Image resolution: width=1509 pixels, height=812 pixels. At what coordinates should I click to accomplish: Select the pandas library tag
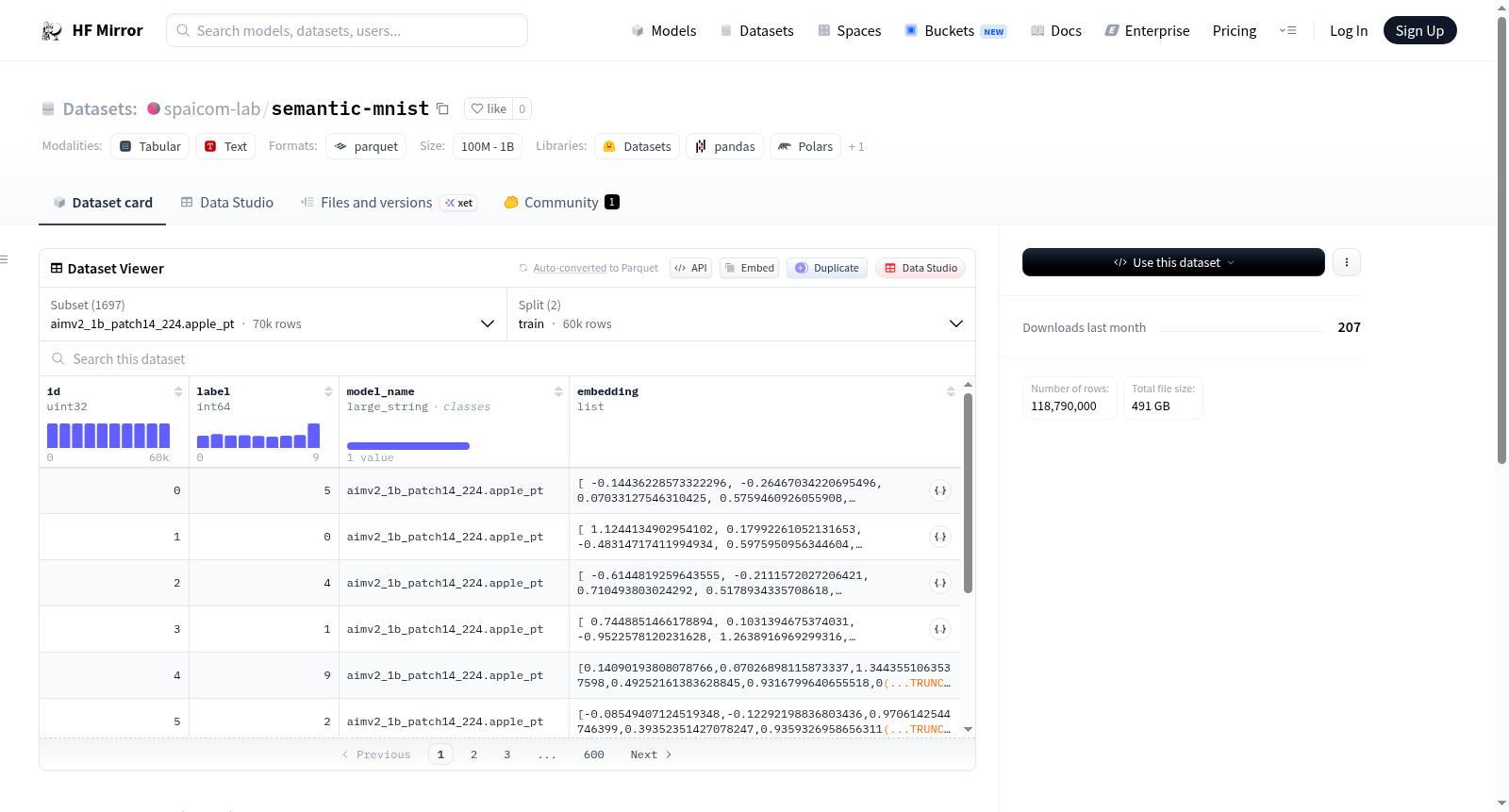724,146
